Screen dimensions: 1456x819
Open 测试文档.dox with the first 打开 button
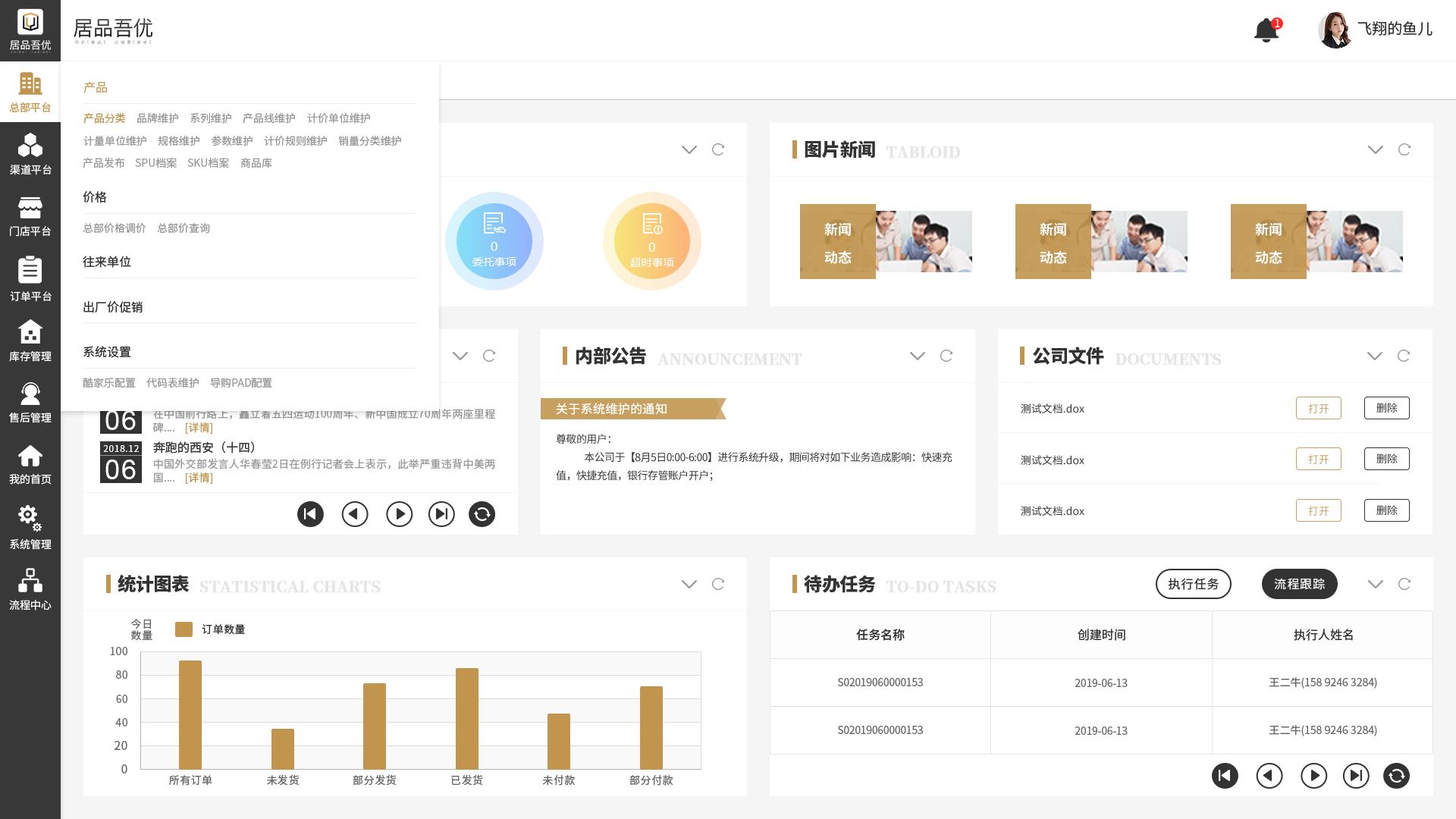point(1319,408)
